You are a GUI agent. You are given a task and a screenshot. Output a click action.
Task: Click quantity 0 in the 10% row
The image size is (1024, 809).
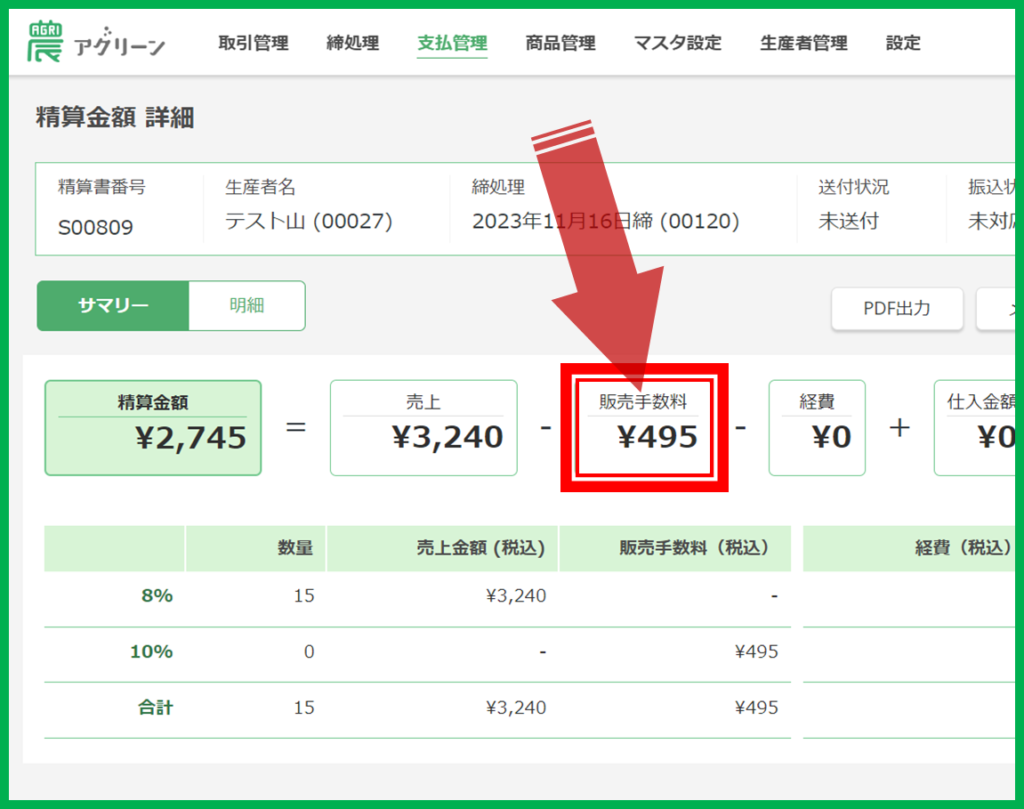point(309,652)
